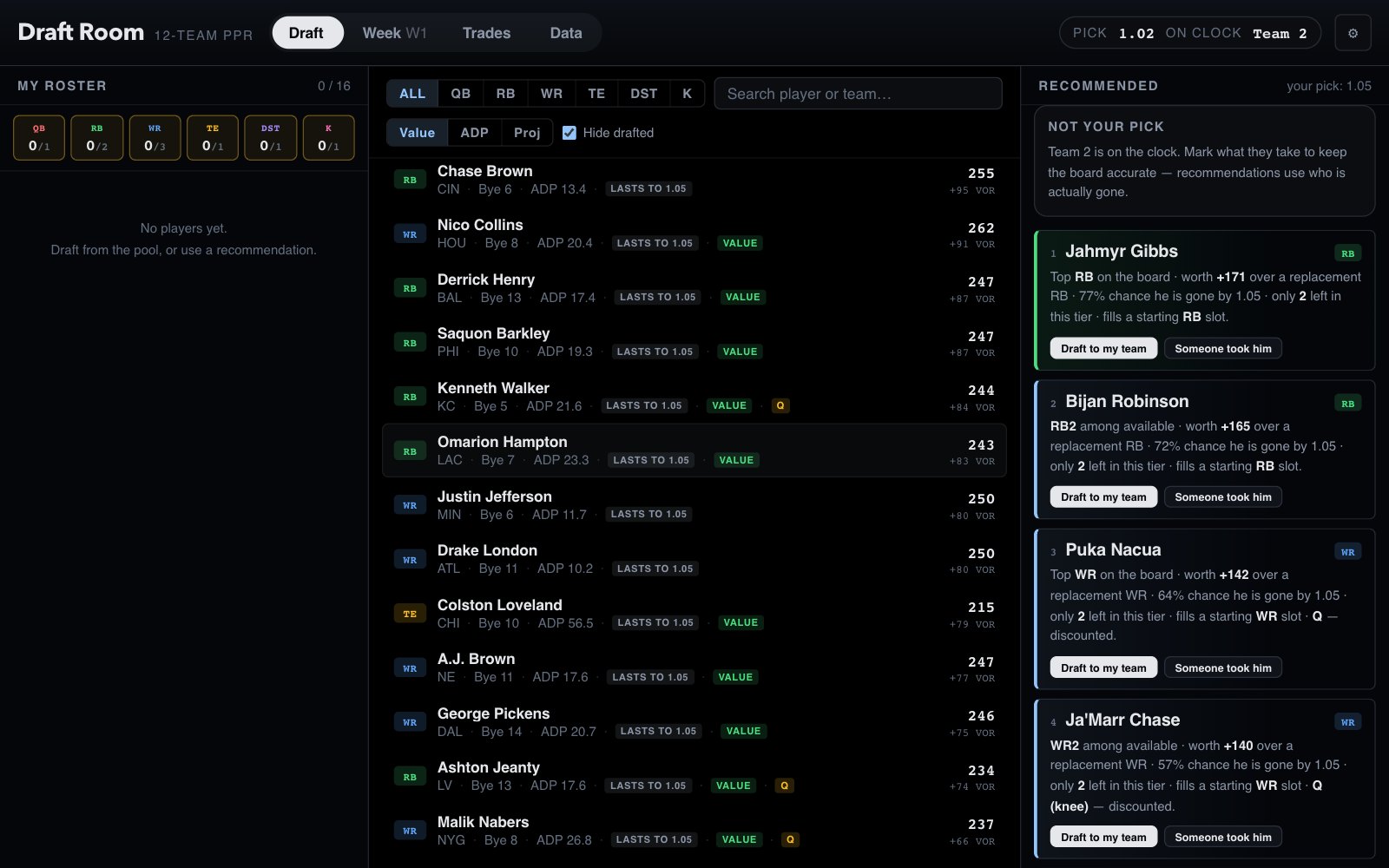Select the A.J. Brown player row
1389x868 pixels.
tap(694, 667)
